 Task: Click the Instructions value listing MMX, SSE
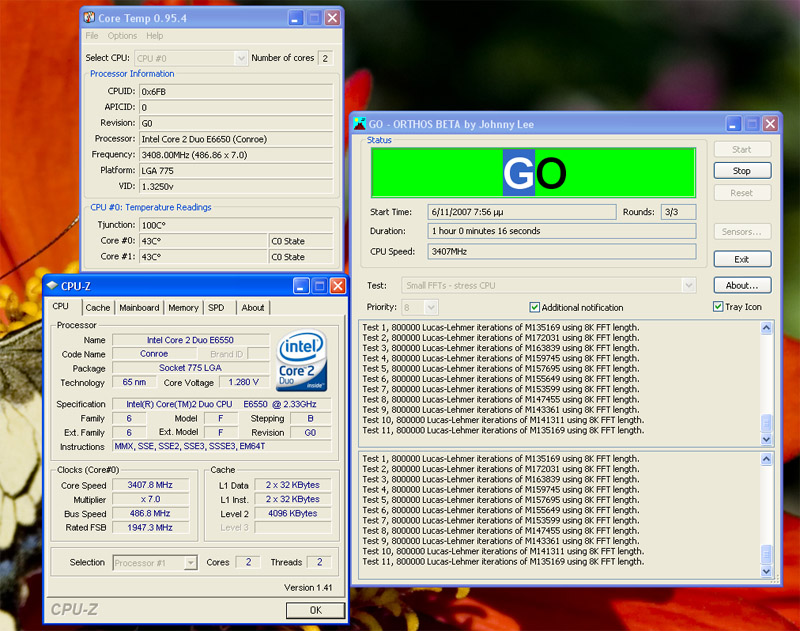tap(221, 446)
